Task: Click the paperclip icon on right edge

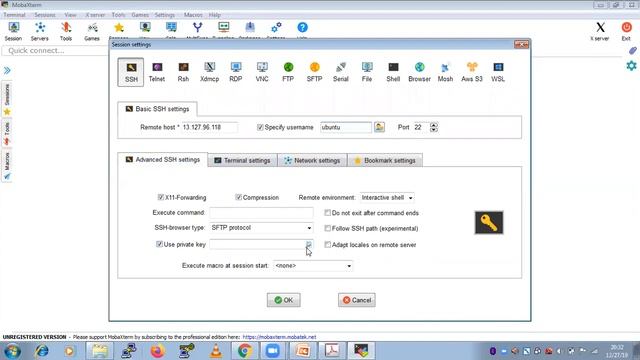Action: (x=632, y=51)
